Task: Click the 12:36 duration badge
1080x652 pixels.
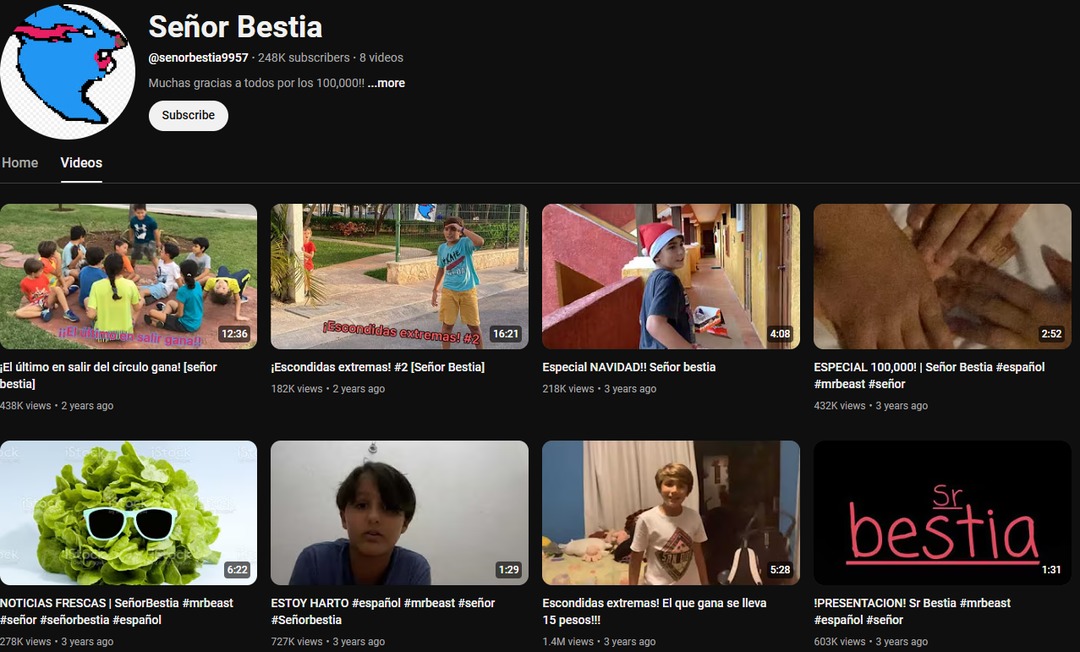Action: 234,334
